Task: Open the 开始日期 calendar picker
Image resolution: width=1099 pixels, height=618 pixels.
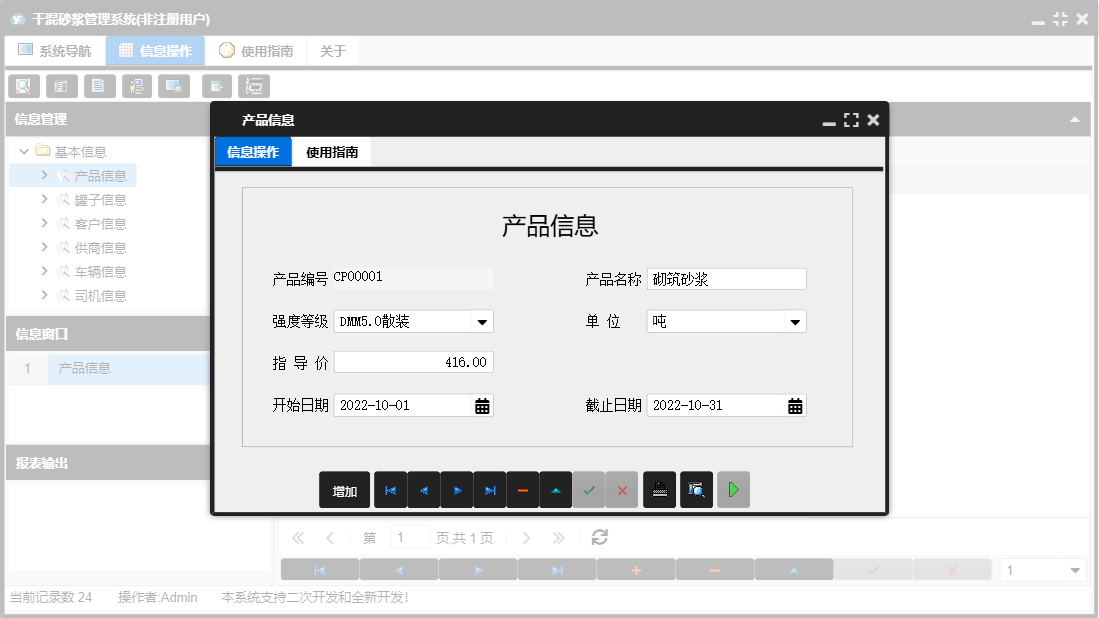Action: point(480,405)
